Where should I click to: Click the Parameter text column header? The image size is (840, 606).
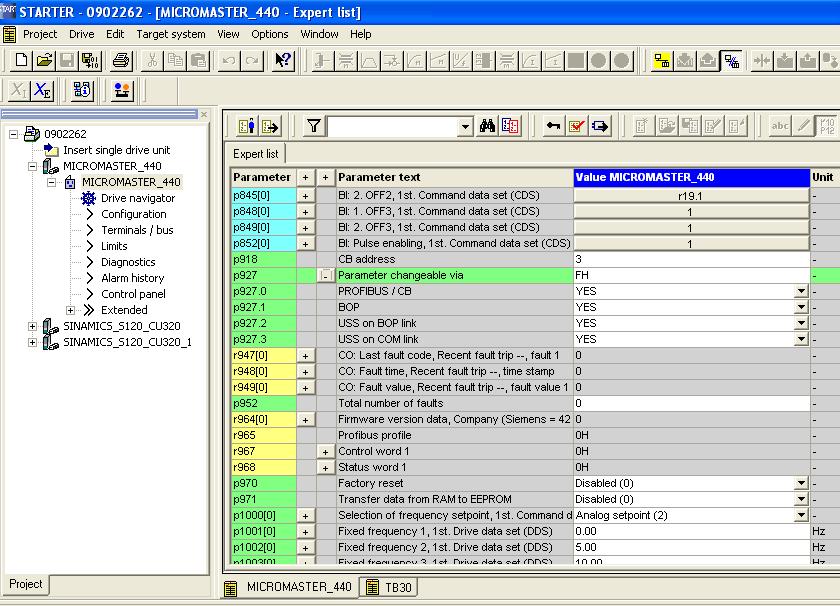[454, 177]
